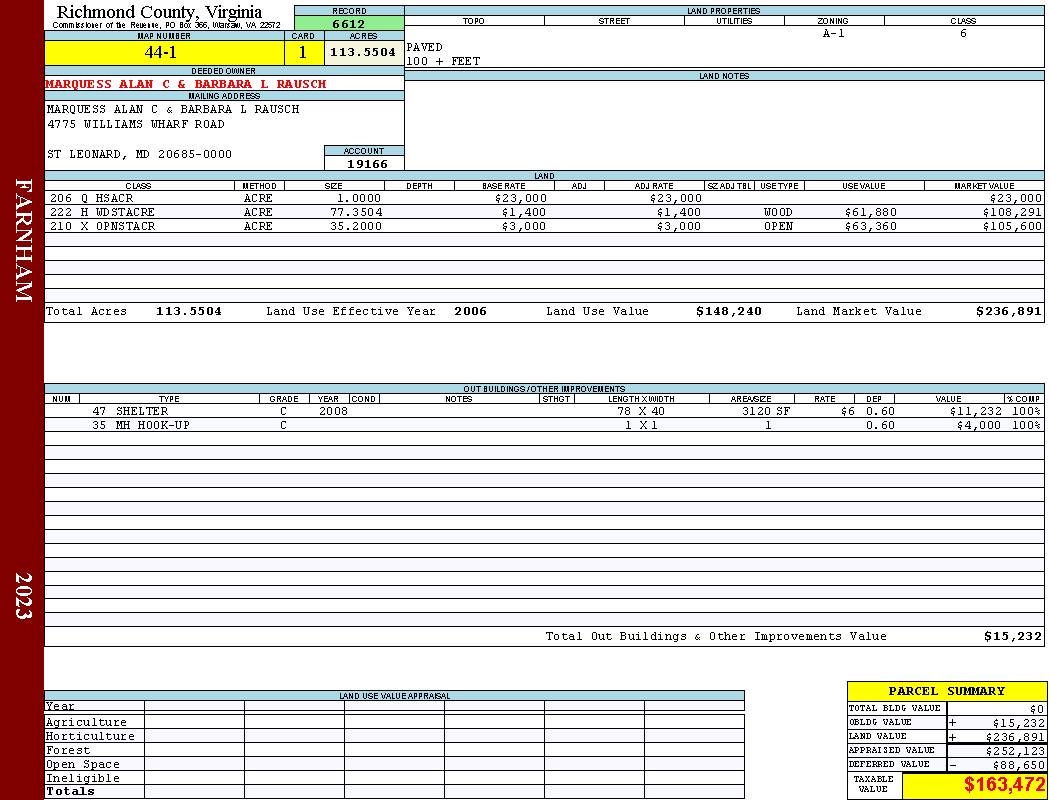Image resolution: width=1050 pixels, height=800 pixels.
Task: Click the Land Use Value $148,240
Action: pyautogui.click(x=729, y=311)
